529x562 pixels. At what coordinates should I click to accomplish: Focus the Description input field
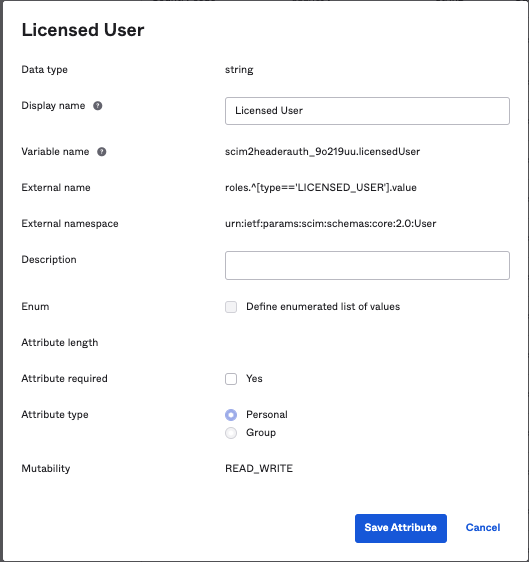click(367, 265)
